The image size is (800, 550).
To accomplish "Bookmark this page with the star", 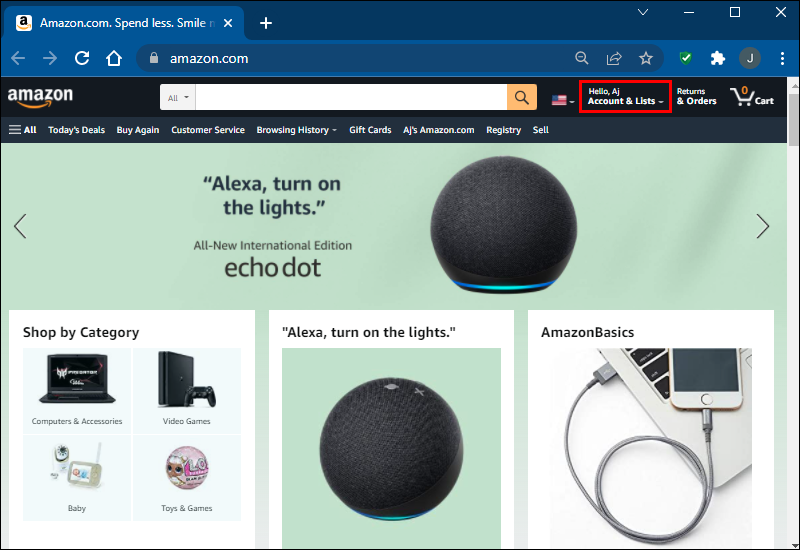I will pos(646,58).
